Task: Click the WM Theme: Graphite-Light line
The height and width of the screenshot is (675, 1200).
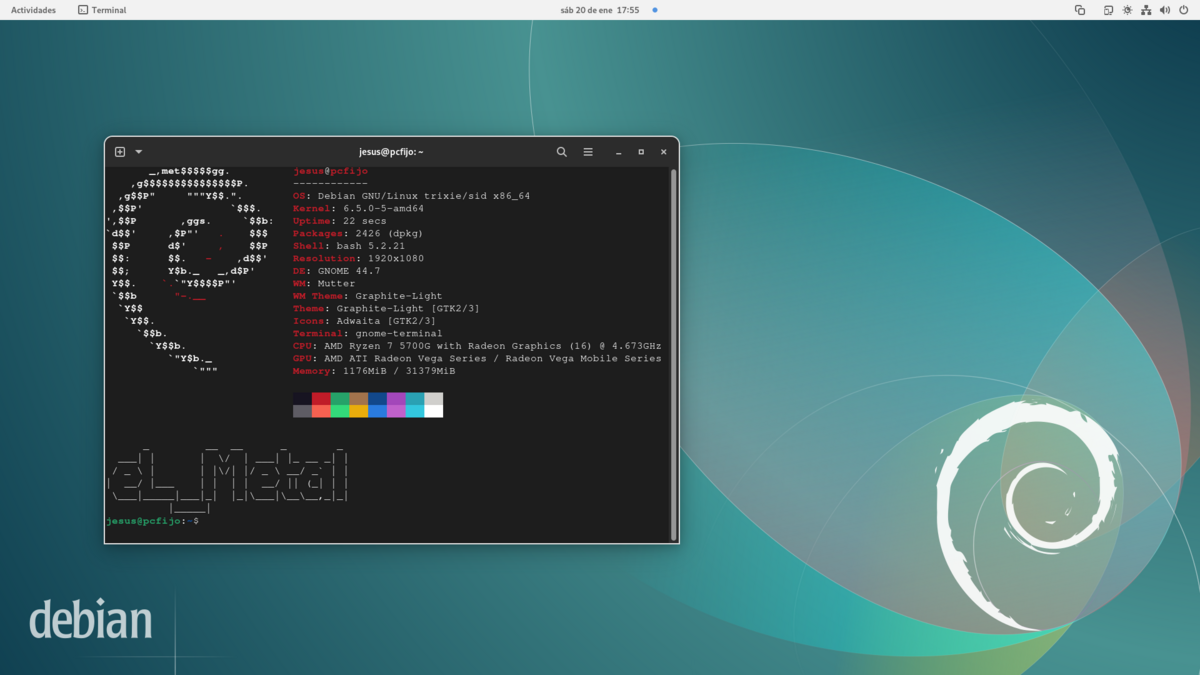Action: (367, 296)
